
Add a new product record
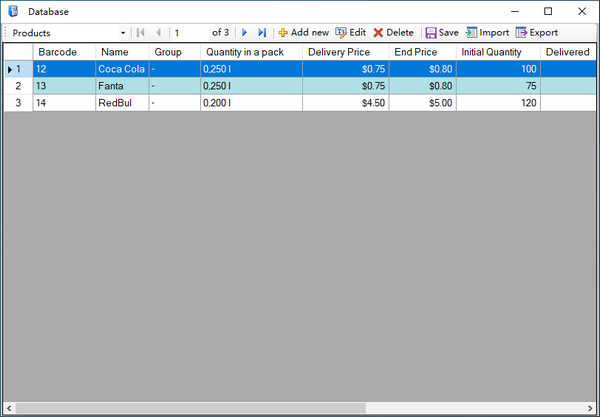[x=303, y=33]
